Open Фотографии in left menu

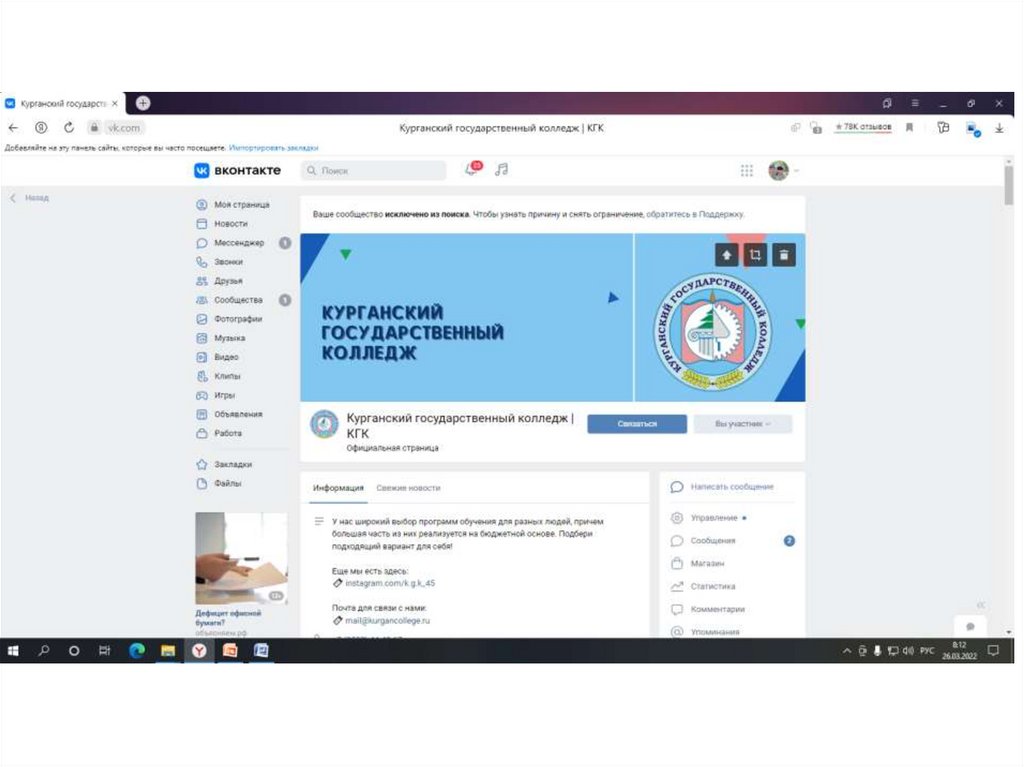229,319
